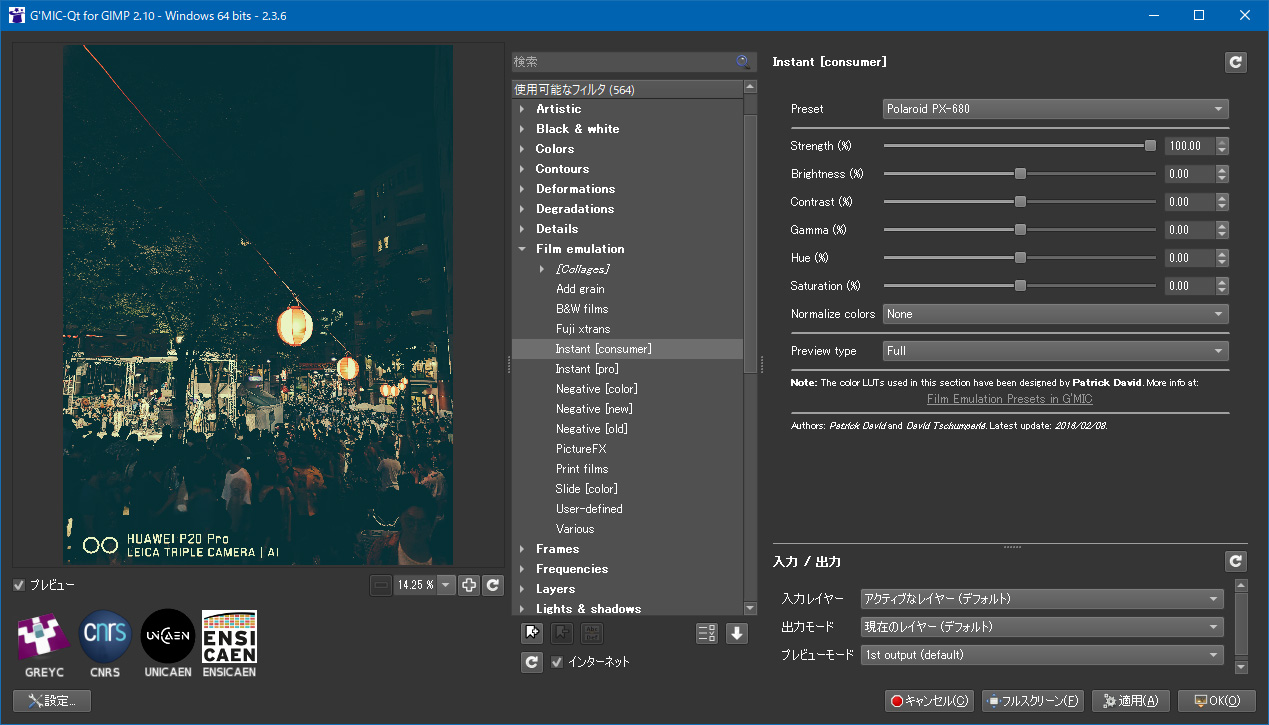This screenshot has height=725, width=1269.
Task: Click the preview zoom-out minus button
Action: [381, 586]
